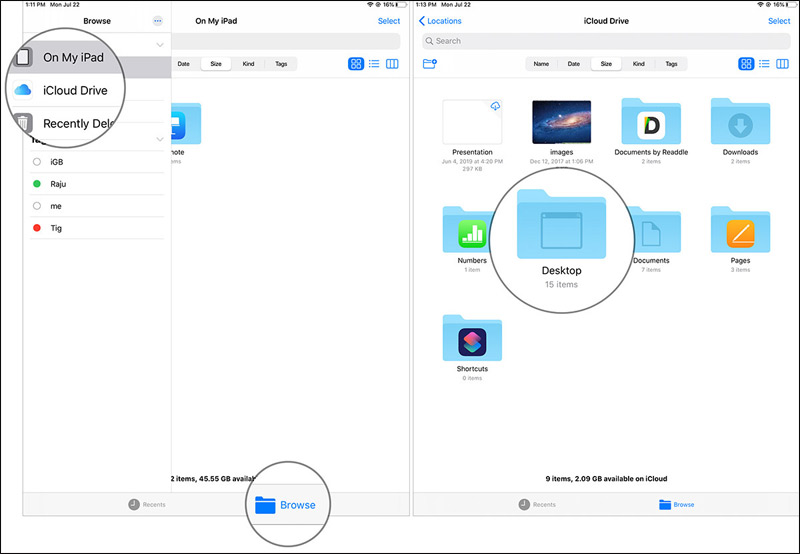Click the 'On My iPad' window title

coord(216,21)
